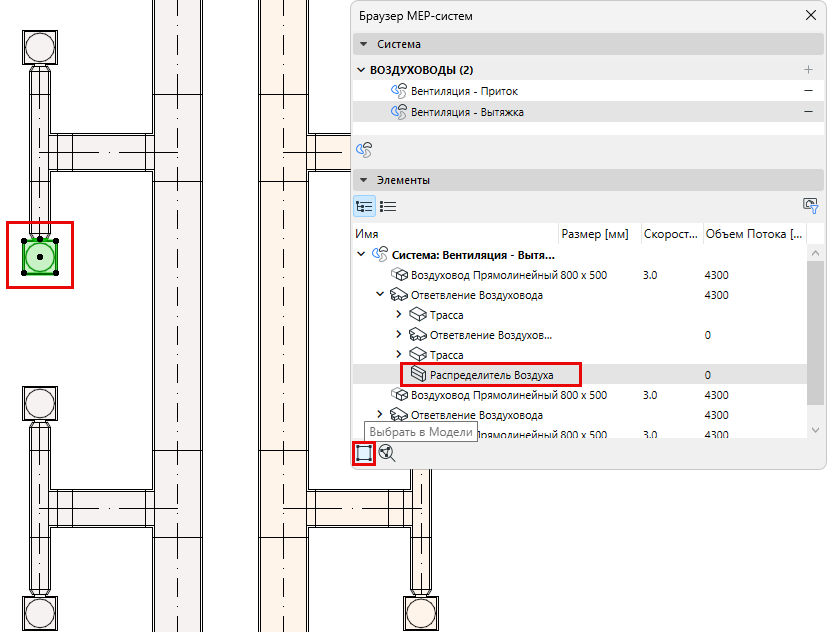Select the green highlighted air terminal in model
The width and height of the screenshot is (832, 632).
pyautogui.click(x=40, y=257)
